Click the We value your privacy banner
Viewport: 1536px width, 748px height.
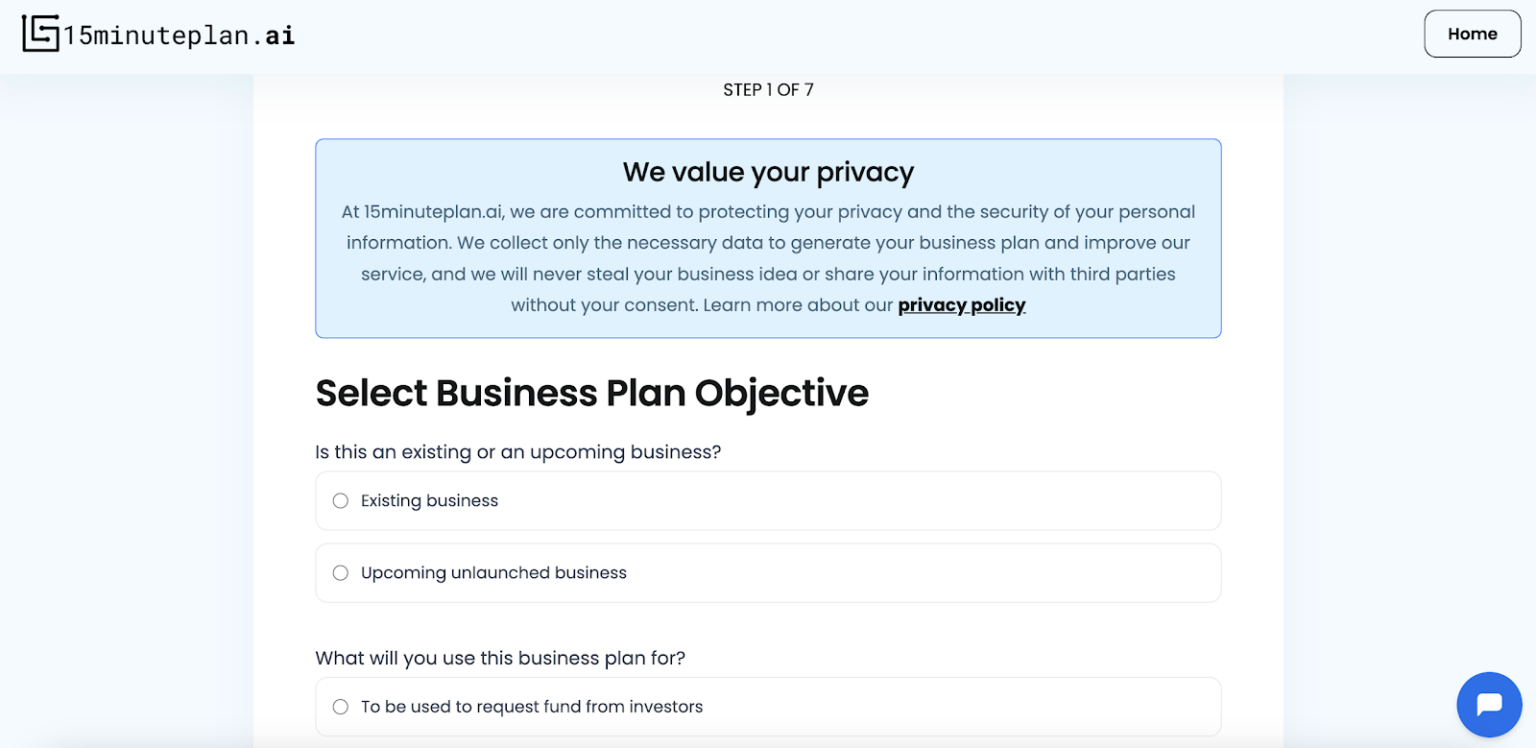(x=768, y=239)
